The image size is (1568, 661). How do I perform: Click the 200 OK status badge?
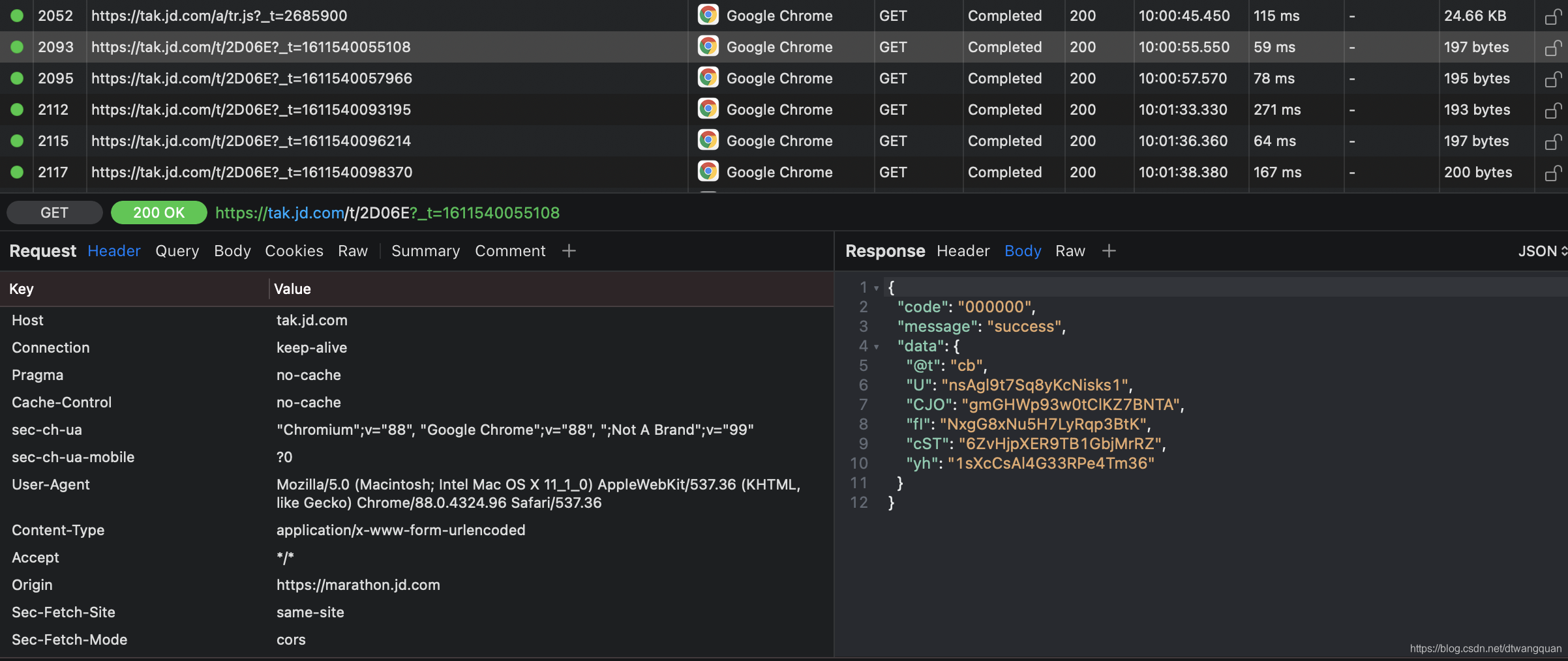pyautogui.click(x=159, y=213)
